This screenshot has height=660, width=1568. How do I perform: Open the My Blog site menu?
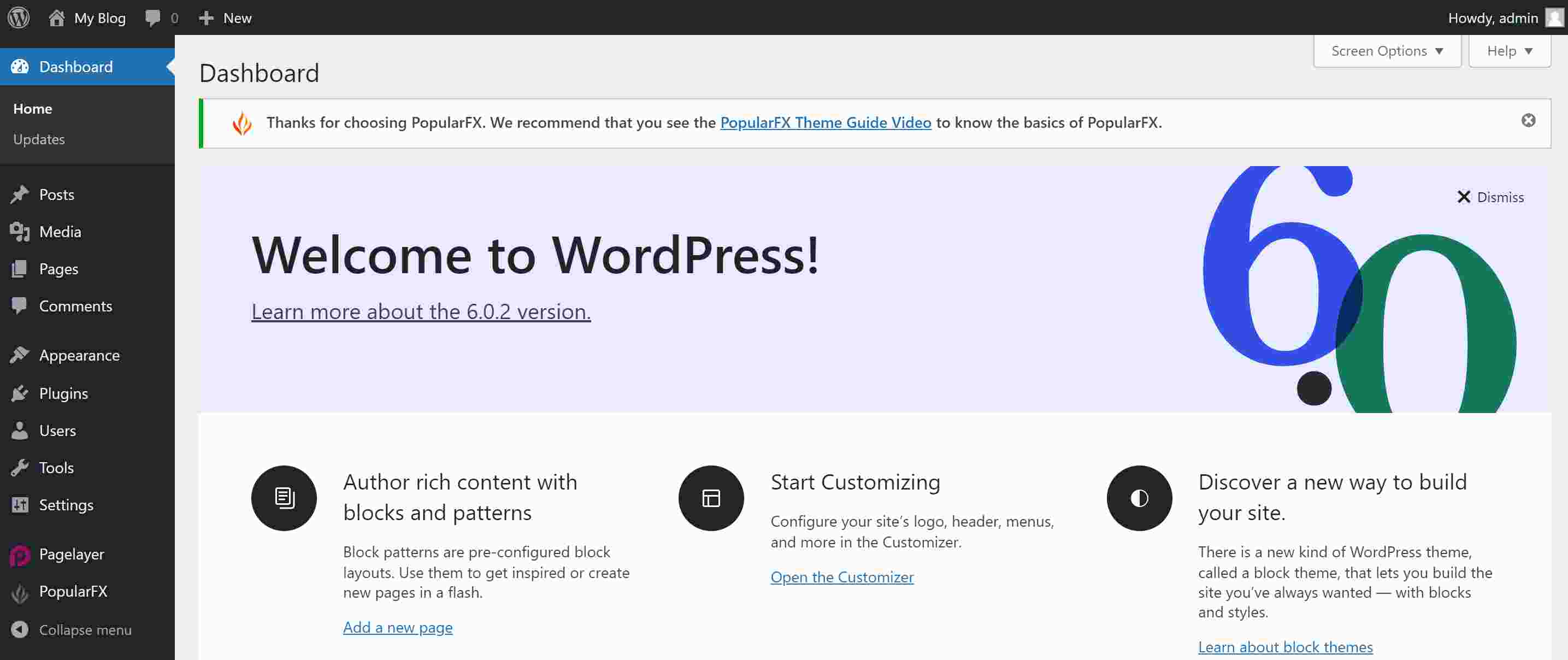click(x=87, y=17)
